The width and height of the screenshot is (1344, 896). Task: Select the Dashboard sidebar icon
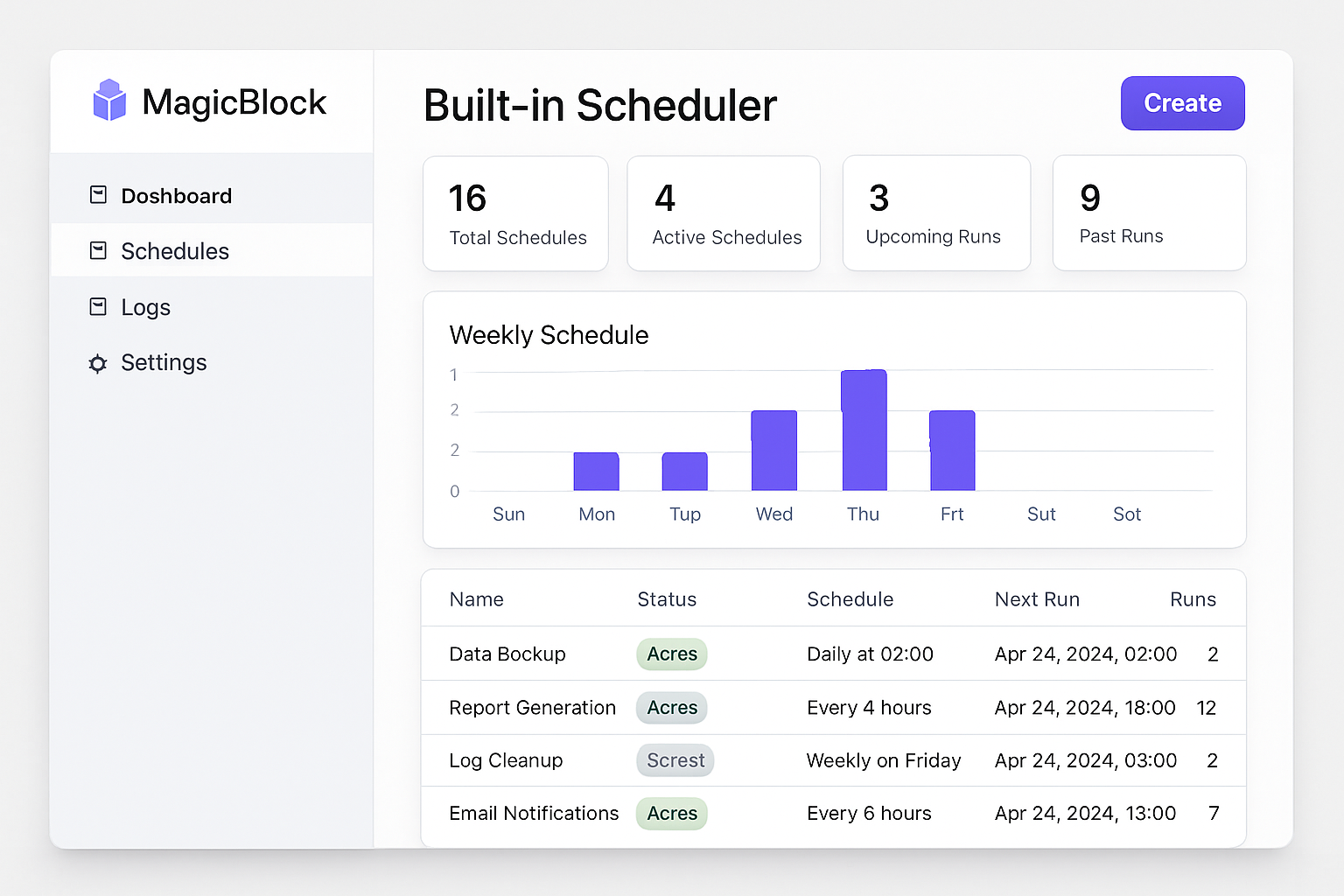pos(98,194)
